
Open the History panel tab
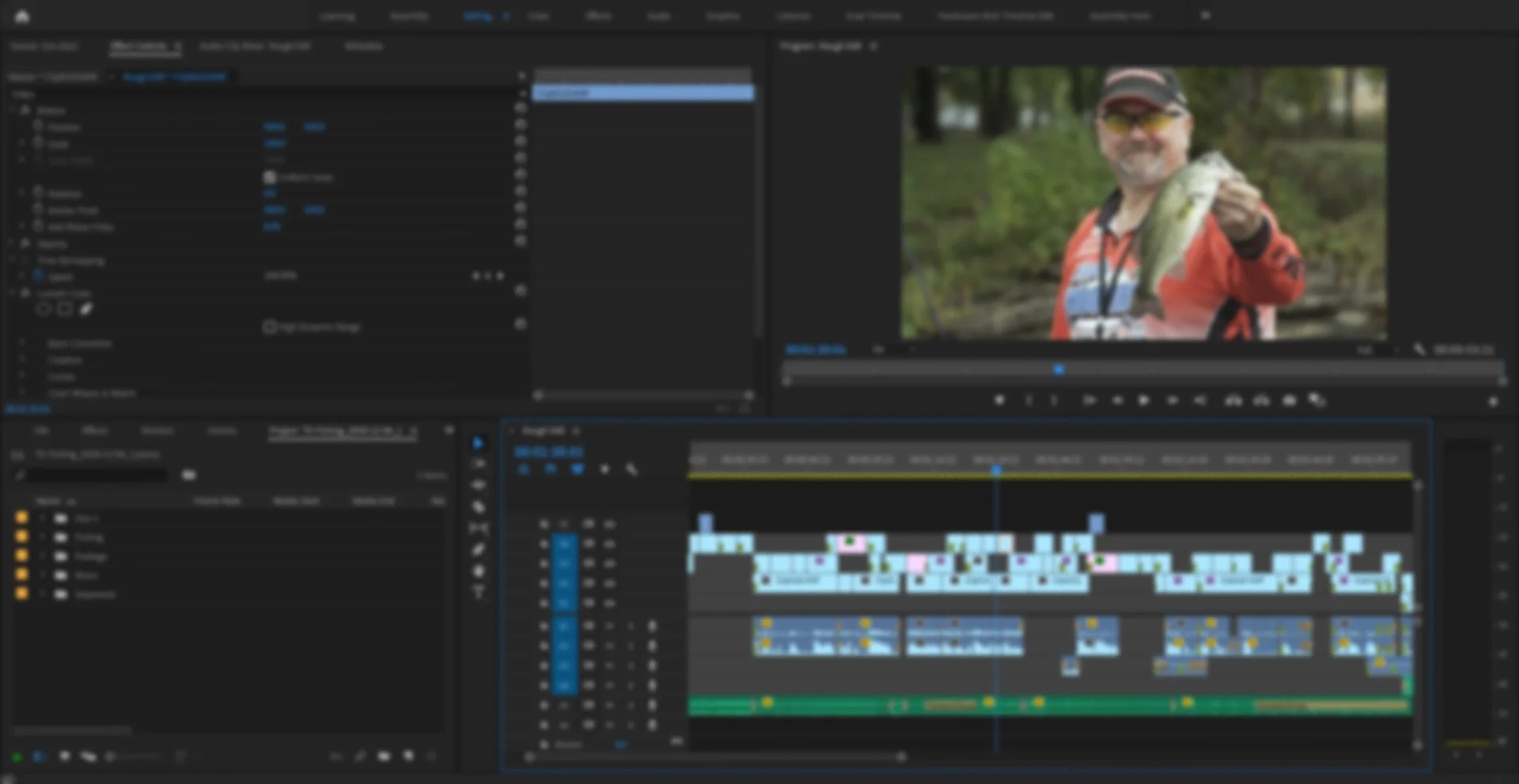pos(222,430)
